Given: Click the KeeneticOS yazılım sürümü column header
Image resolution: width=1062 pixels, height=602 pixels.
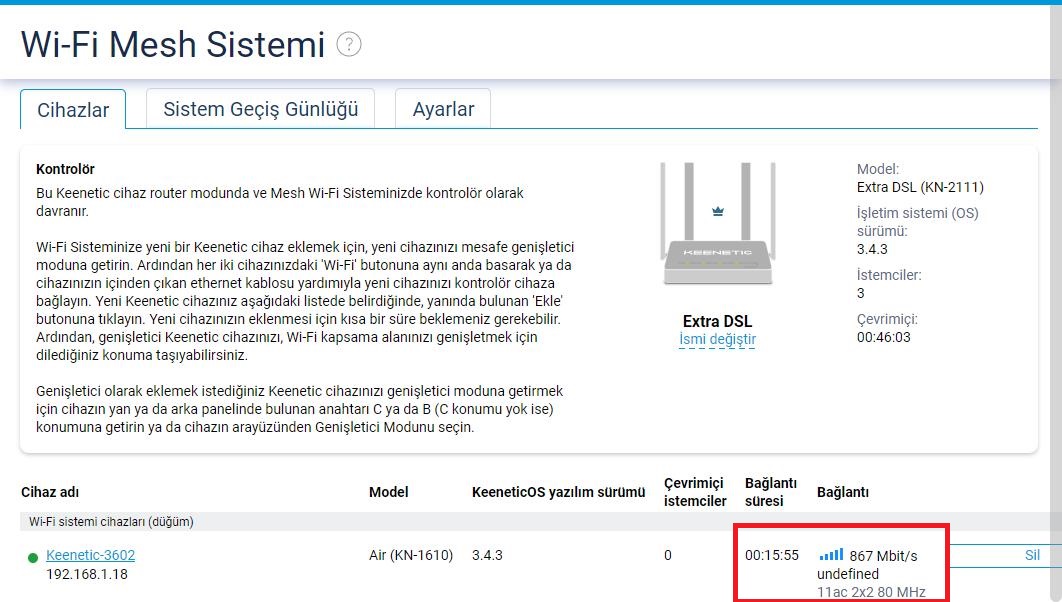Looking at the screenshot, I should (x=559, y=492).
